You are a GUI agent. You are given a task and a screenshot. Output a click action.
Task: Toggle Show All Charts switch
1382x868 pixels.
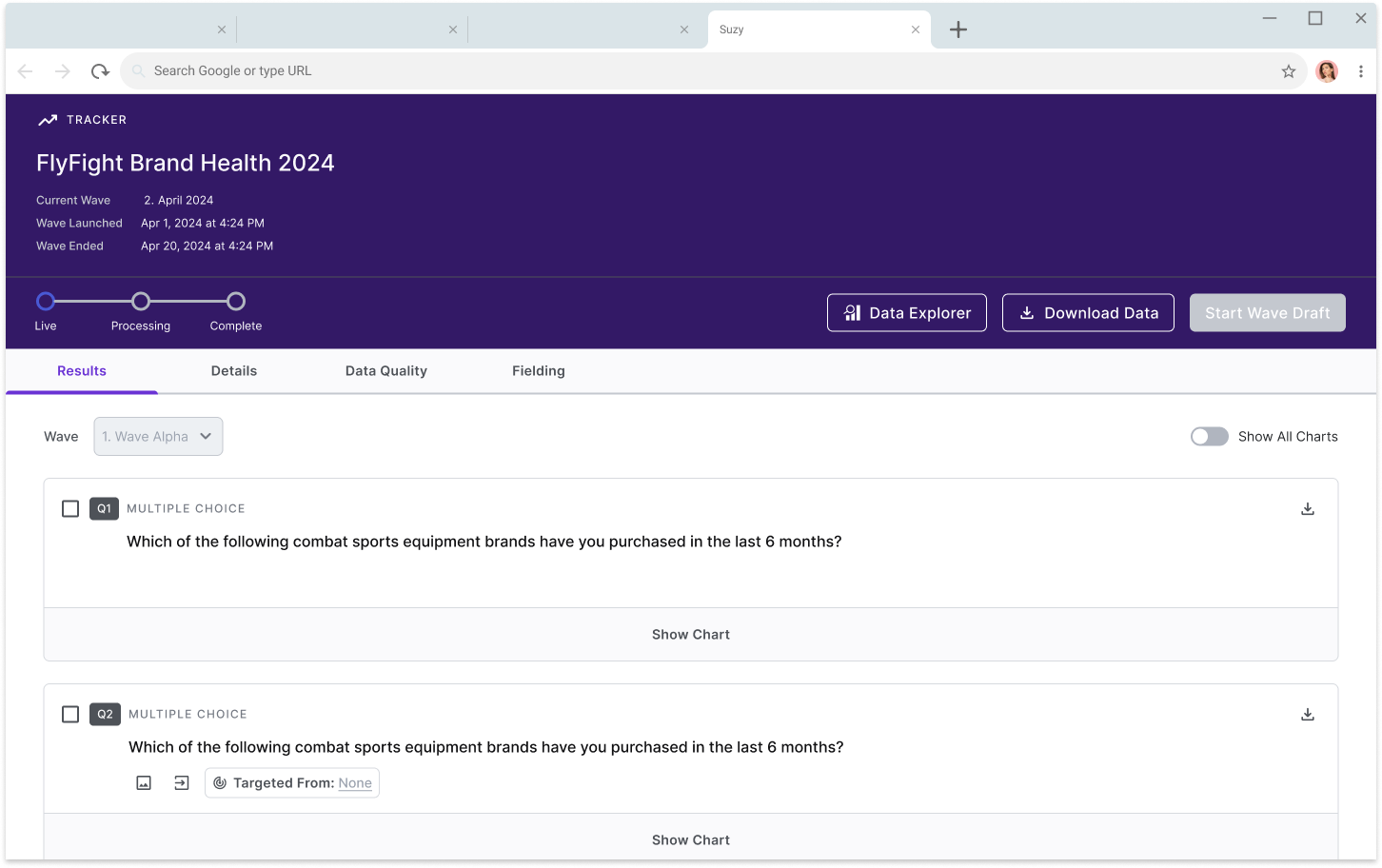coord(1210,437)
